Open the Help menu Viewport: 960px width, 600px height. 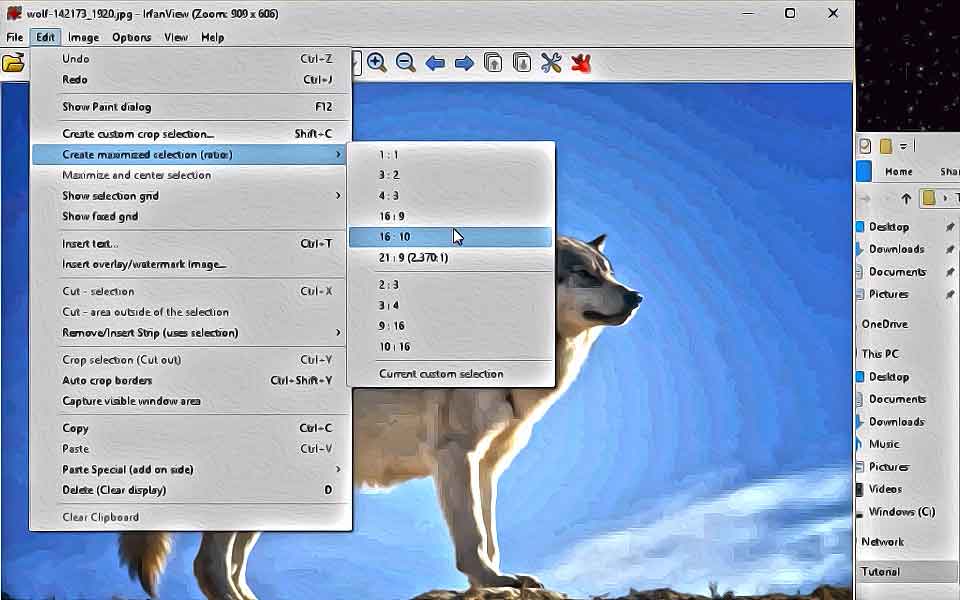click(212, 37)
